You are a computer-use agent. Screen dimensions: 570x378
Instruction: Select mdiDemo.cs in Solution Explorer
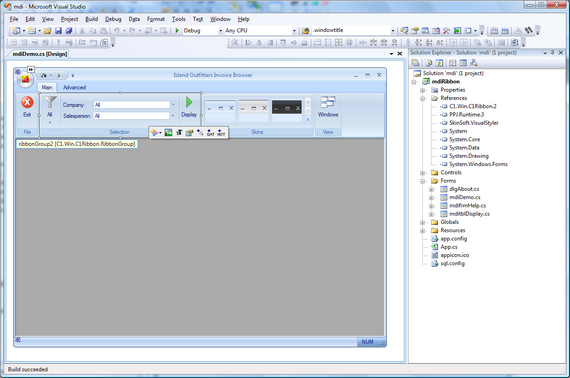point(465,197)
